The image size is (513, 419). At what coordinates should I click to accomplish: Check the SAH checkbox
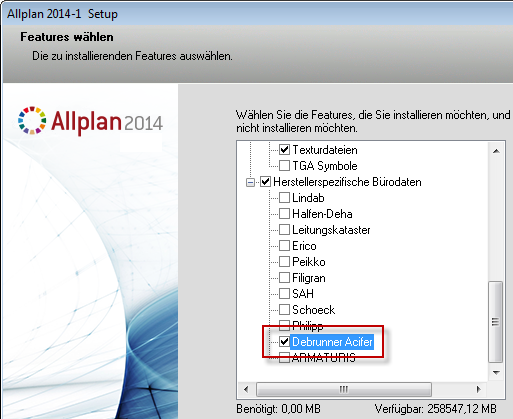pyautogui.click(x=284, y=294)
